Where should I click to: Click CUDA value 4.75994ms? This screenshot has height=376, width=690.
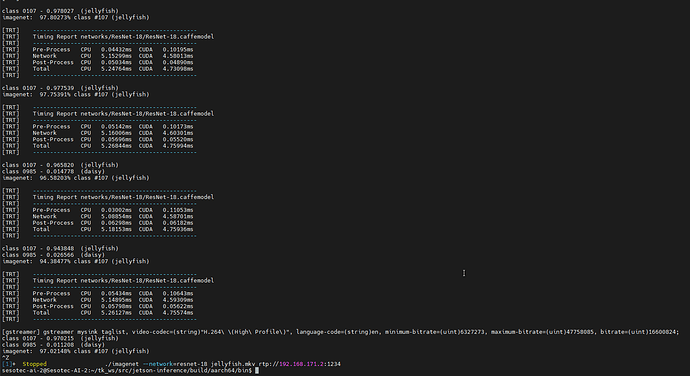pos(178,146)
